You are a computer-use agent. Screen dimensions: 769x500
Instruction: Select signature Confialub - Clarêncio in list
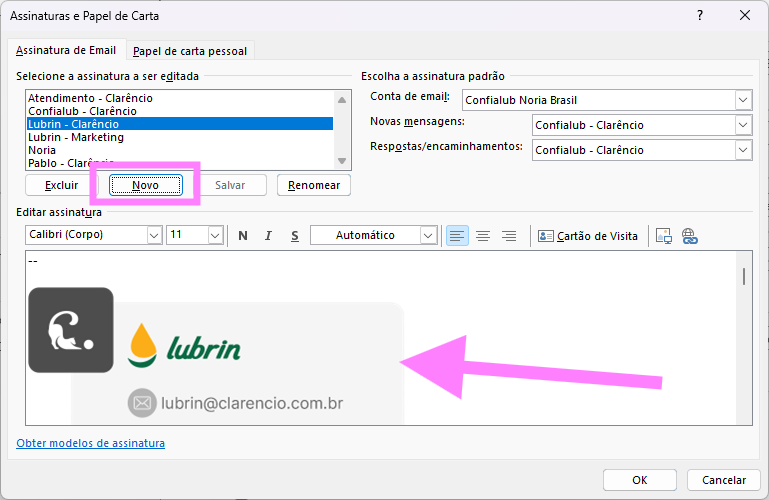(180, 111)
